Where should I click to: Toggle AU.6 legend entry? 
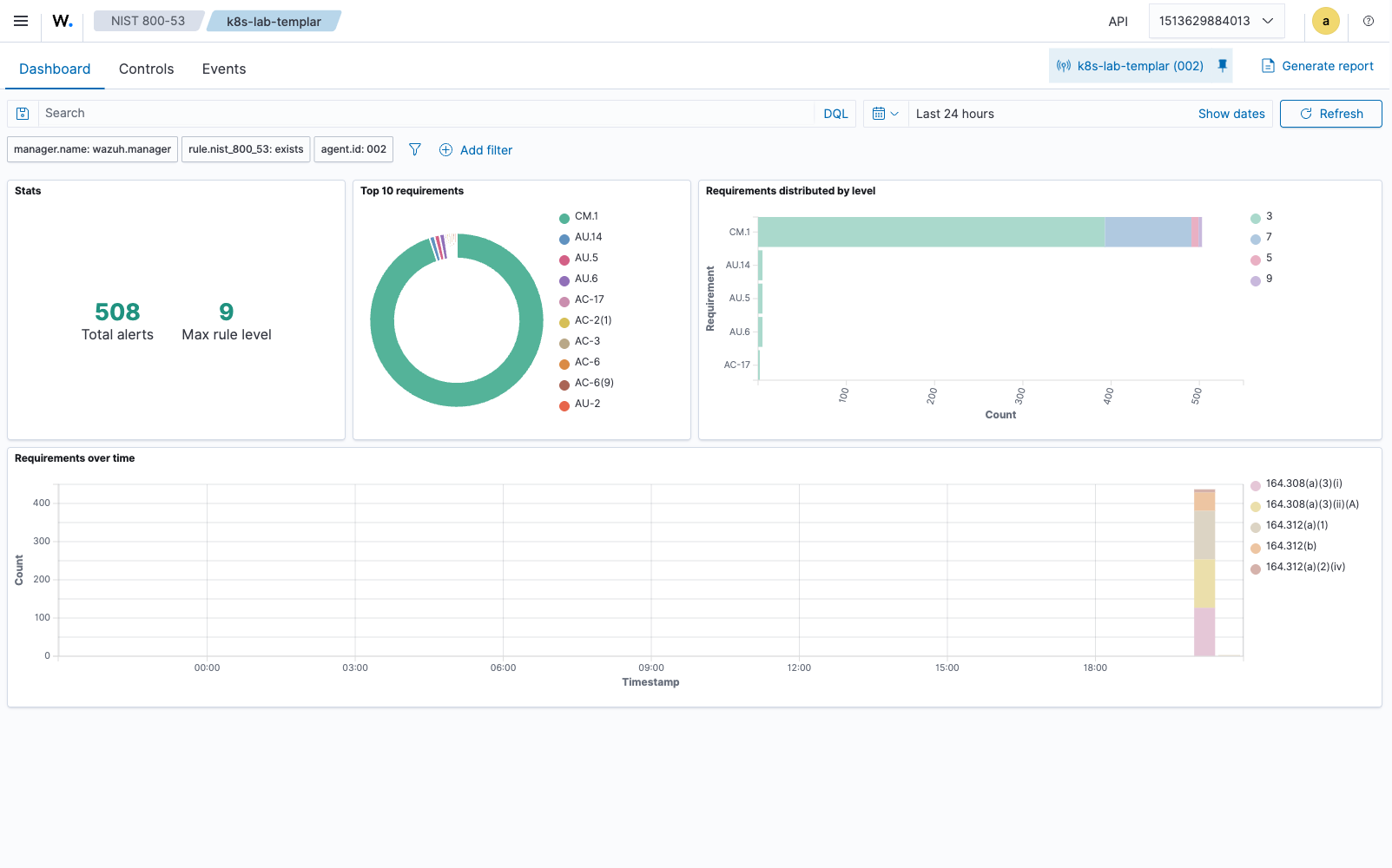click(578, 279)
